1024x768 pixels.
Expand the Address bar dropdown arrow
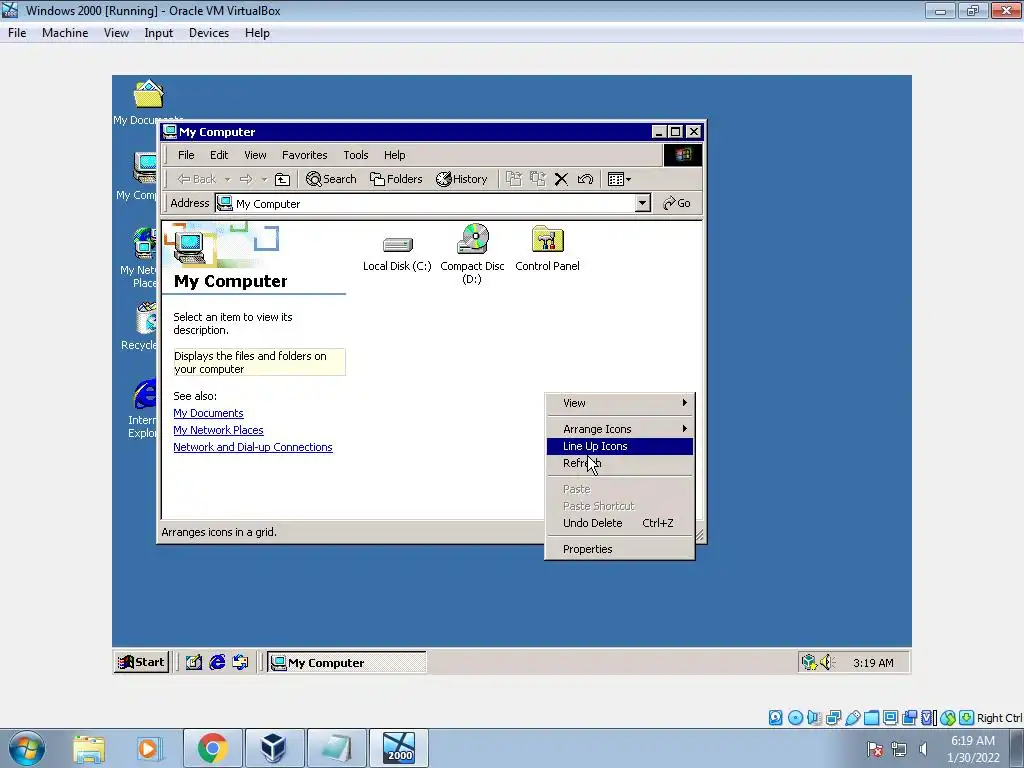tap(643, 203)
